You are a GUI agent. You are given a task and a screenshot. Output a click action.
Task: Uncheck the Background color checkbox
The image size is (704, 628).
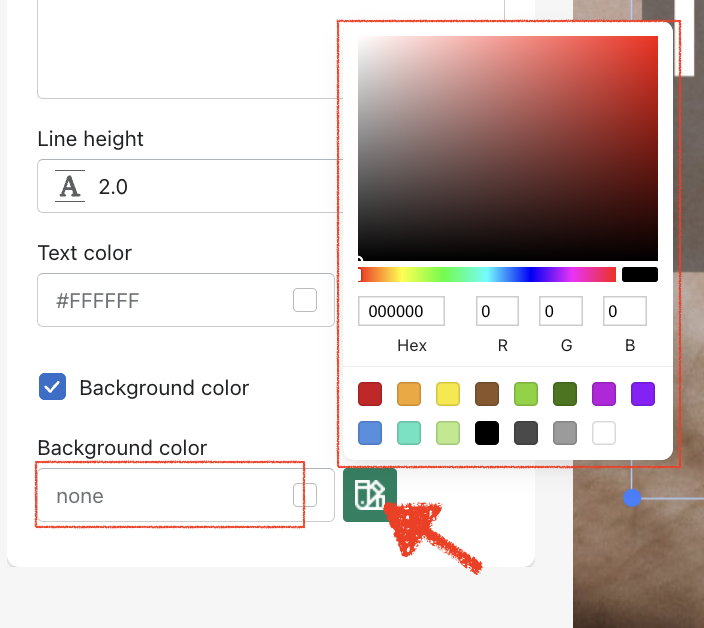(53, 386)
